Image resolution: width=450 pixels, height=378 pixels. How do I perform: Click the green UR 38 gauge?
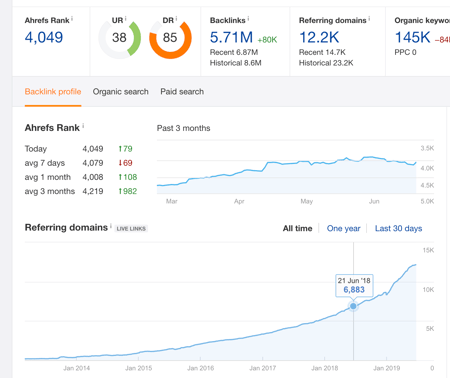(x=119, y=38)
